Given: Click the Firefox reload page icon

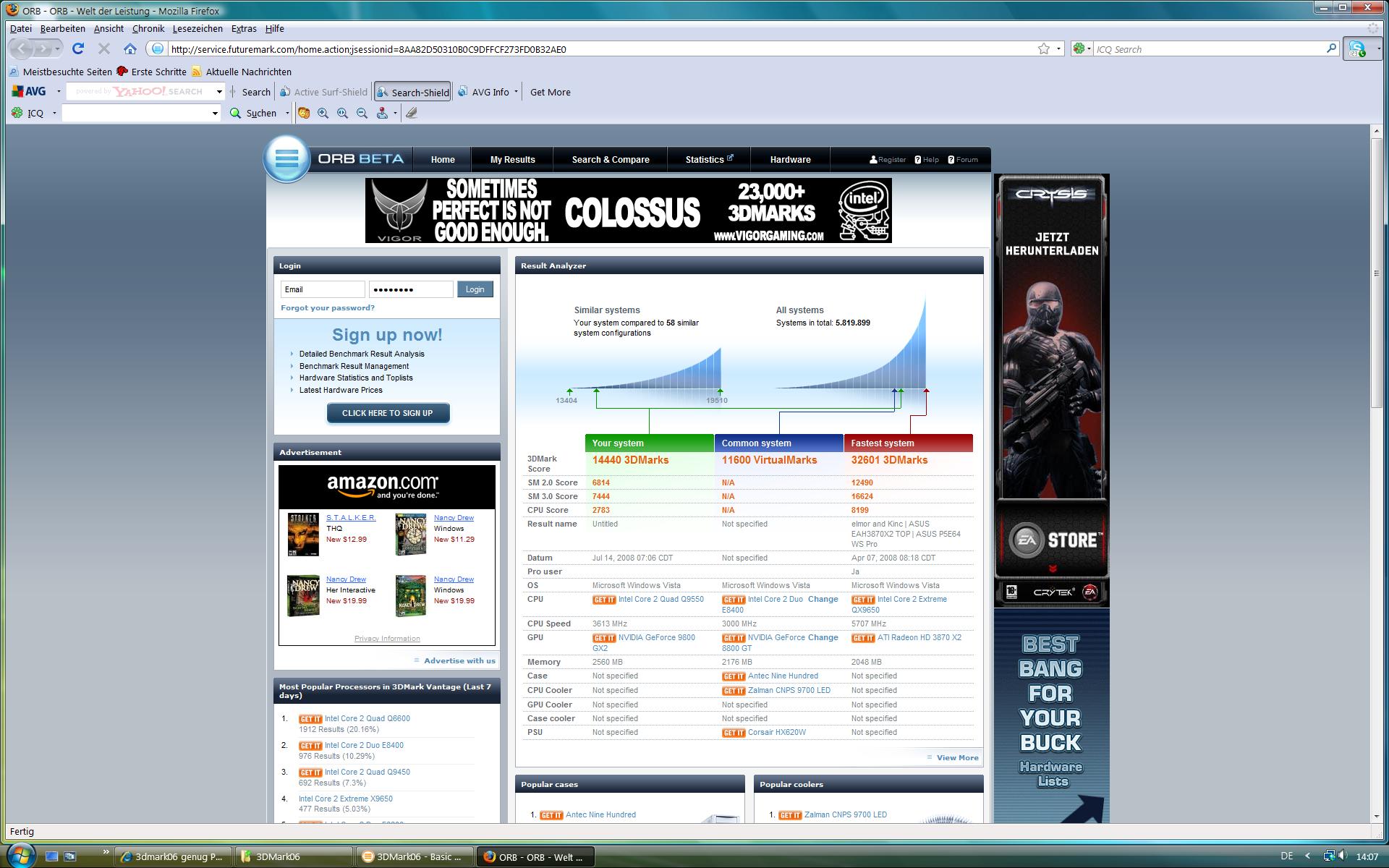Looking at the screenshot, I should [78, 48].
